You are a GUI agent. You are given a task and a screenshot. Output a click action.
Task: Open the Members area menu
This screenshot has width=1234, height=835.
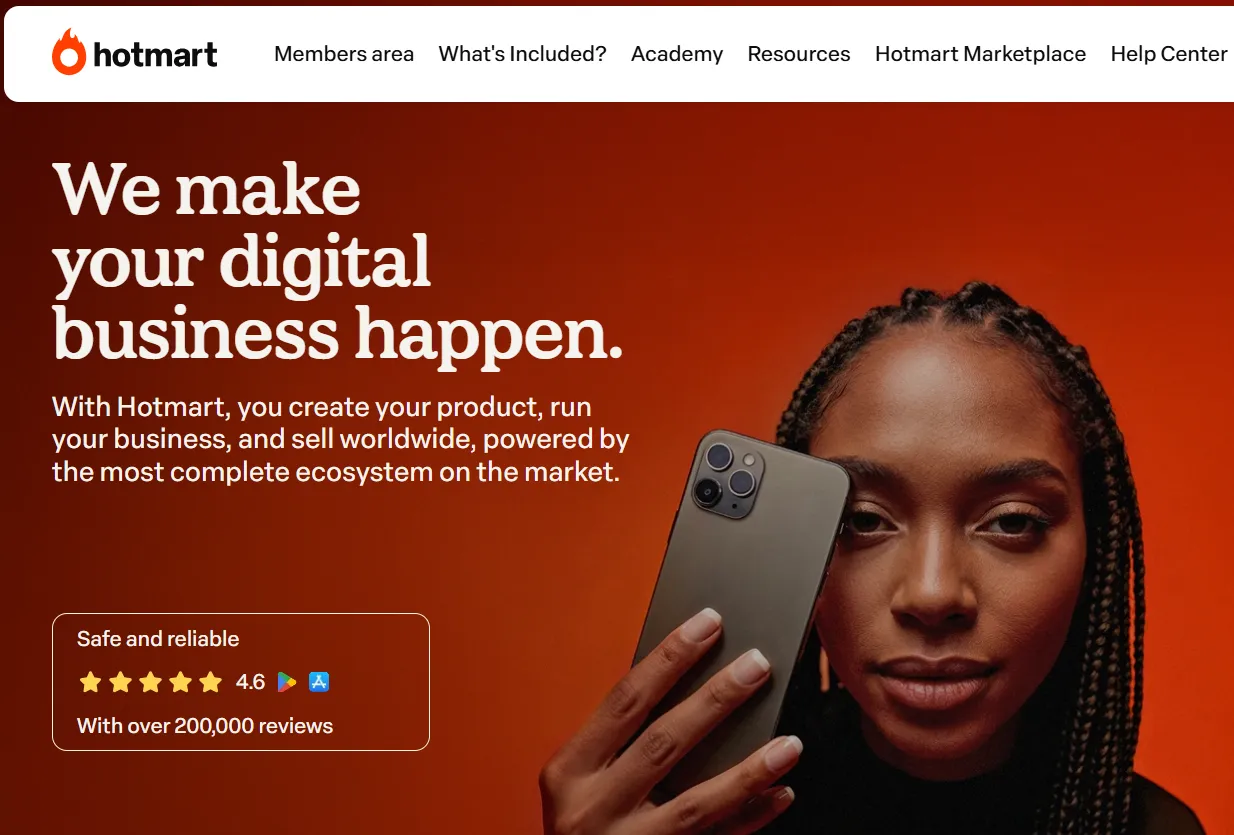tap(344, 54)
